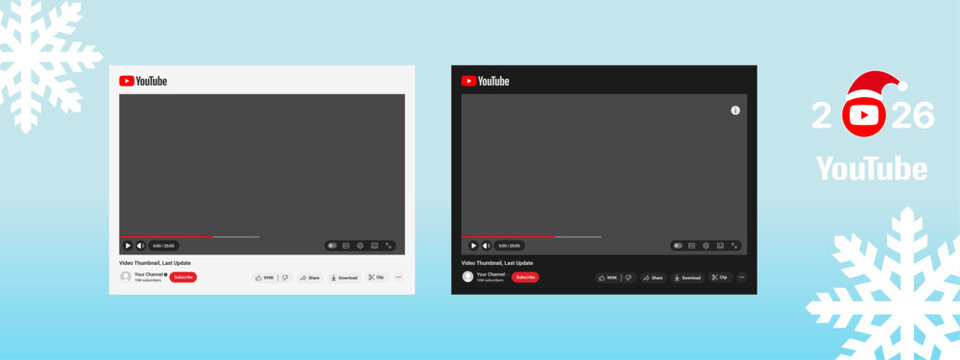960x360 pixels.
Task: Play the video in the light player
Action: 128,246
